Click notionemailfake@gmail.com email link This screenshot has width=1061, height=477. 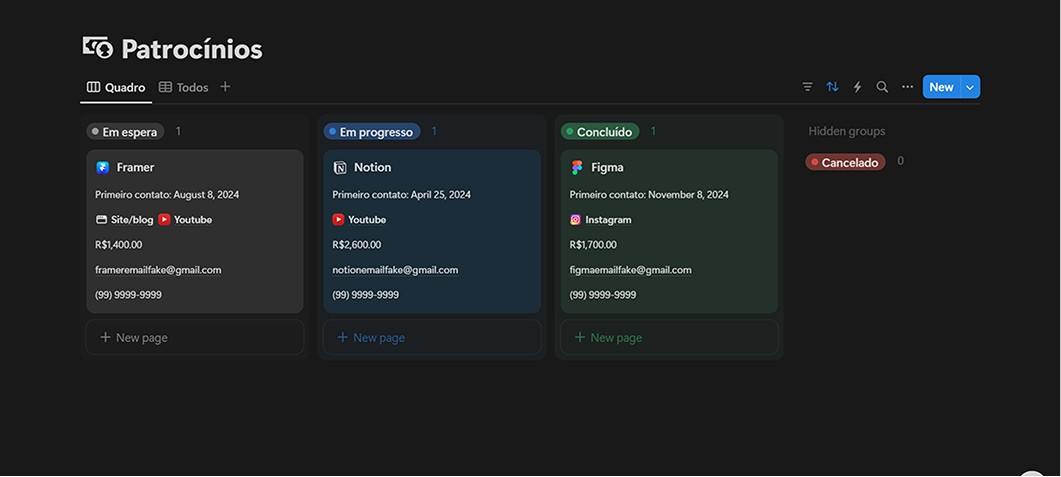[x=395, y=269]
